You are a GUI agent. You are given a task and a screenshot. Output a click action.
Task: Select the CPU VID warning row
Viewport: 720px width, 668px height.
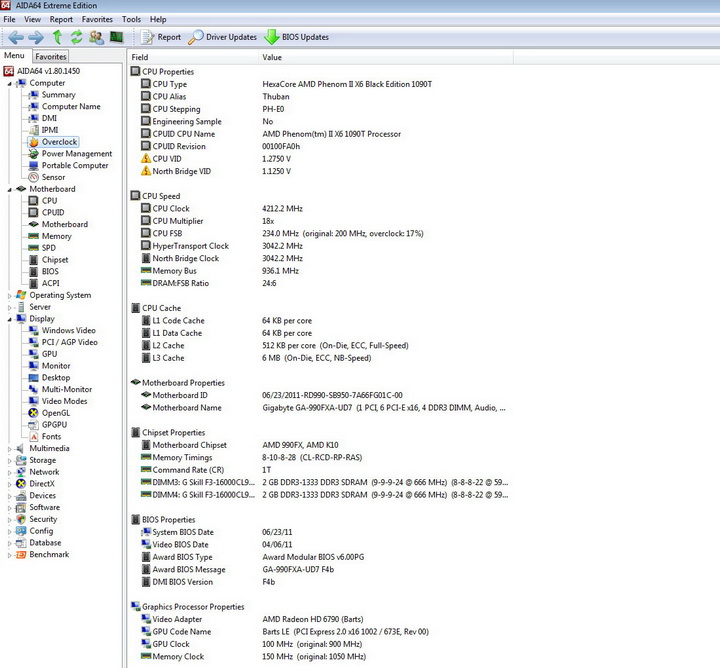[321, 159]
